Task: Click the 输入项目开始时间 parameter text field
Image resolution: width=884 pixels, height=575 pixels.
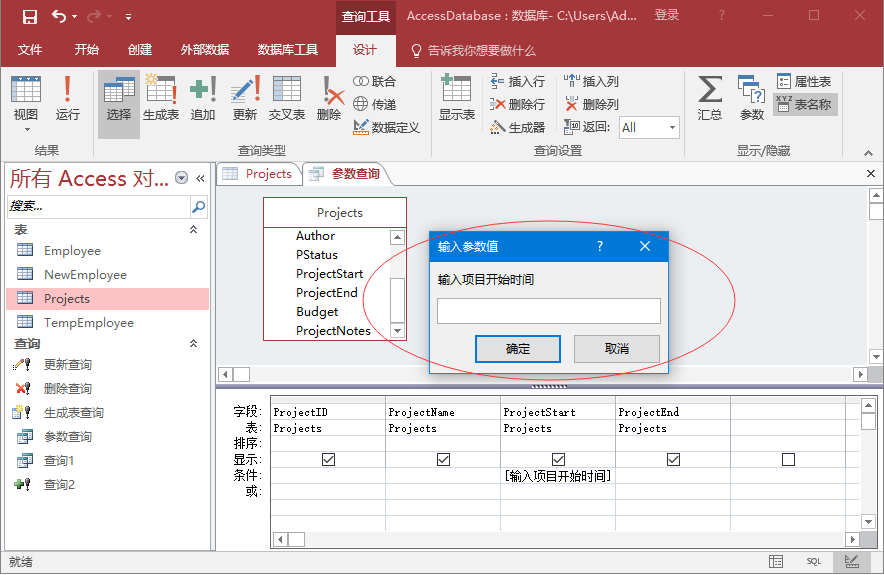Action: click(548, 311)
